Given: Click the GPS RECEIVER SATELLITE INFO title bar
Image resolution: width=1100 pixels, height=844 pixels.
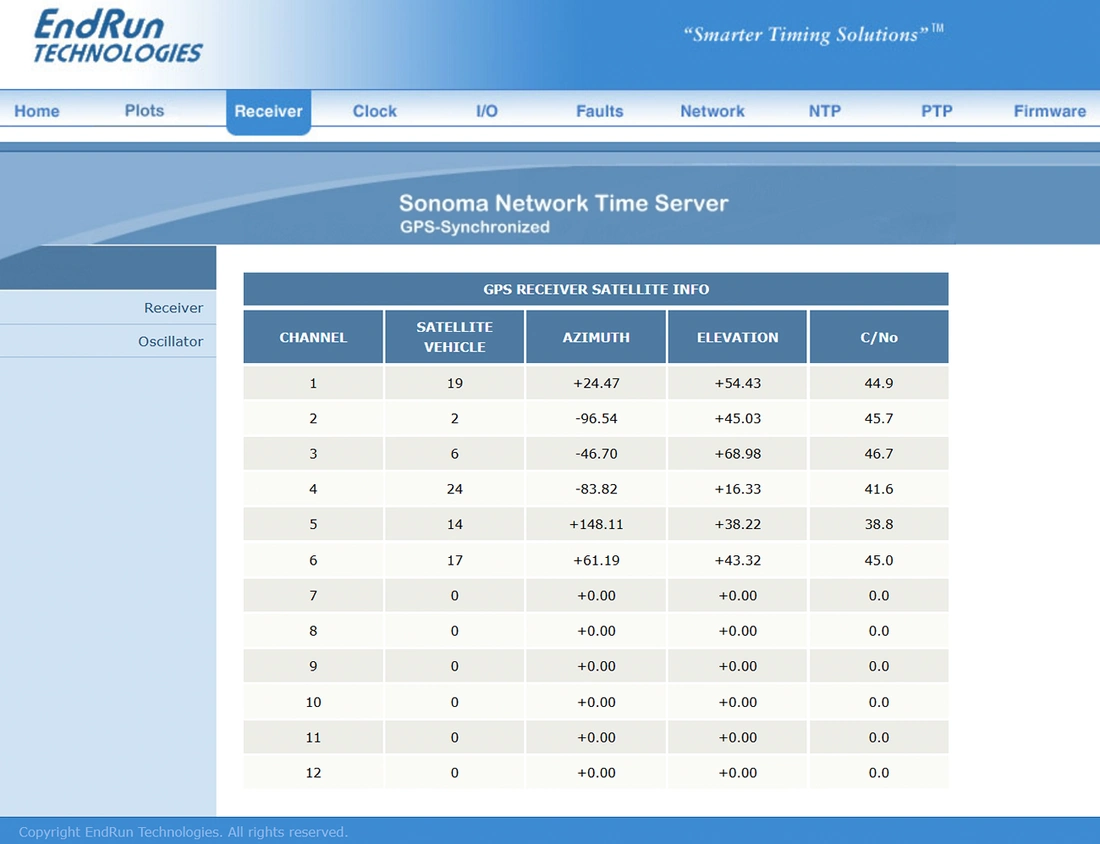Looking at the screenshot, I should (x=596, y=289).
